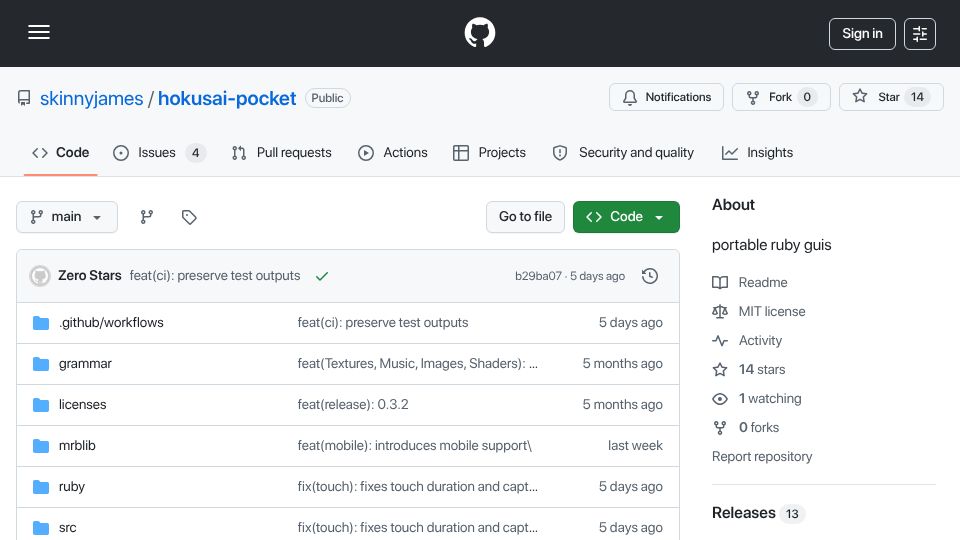
Task: Open the Actions tab
Action: 392,153
